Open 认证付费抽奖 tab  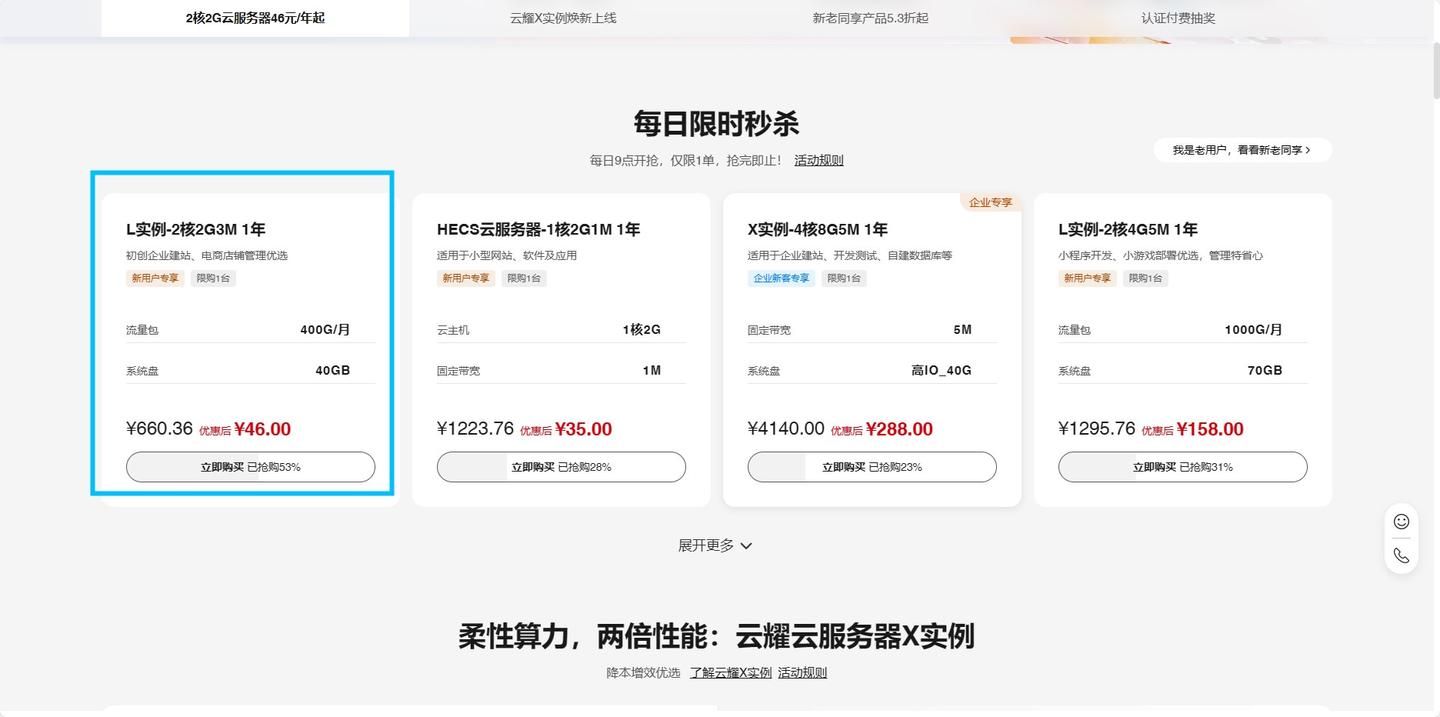[x=1178, y=18]
